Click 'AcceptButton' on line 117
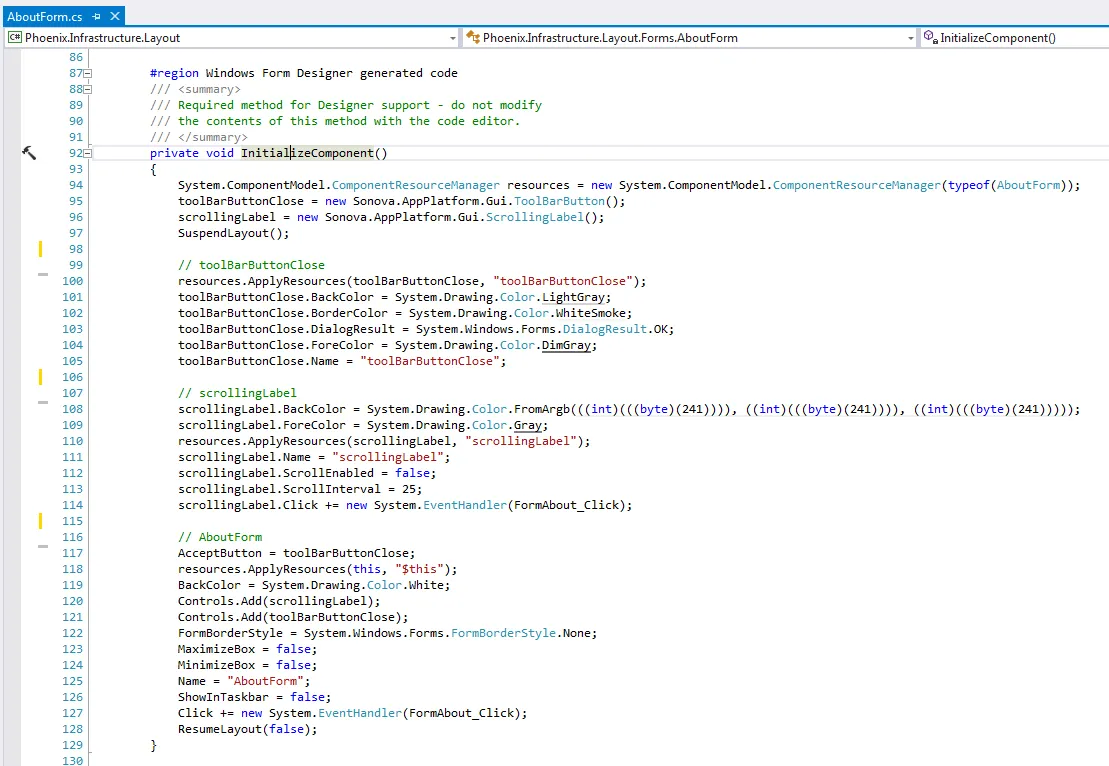 pos(219,553)
